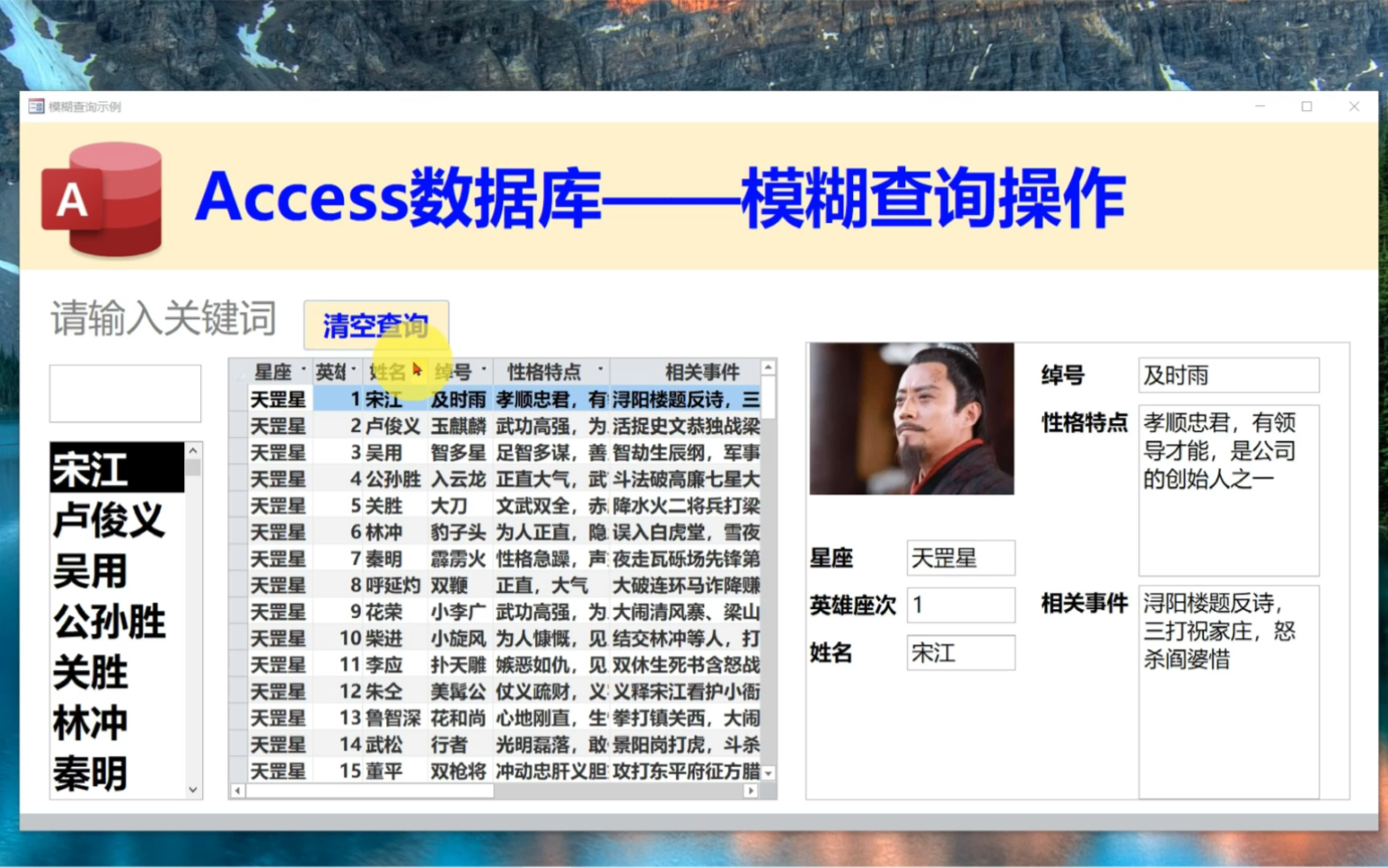Select the row selector for 宋江 record
The image size is (1388, 868).
(238, 399)
